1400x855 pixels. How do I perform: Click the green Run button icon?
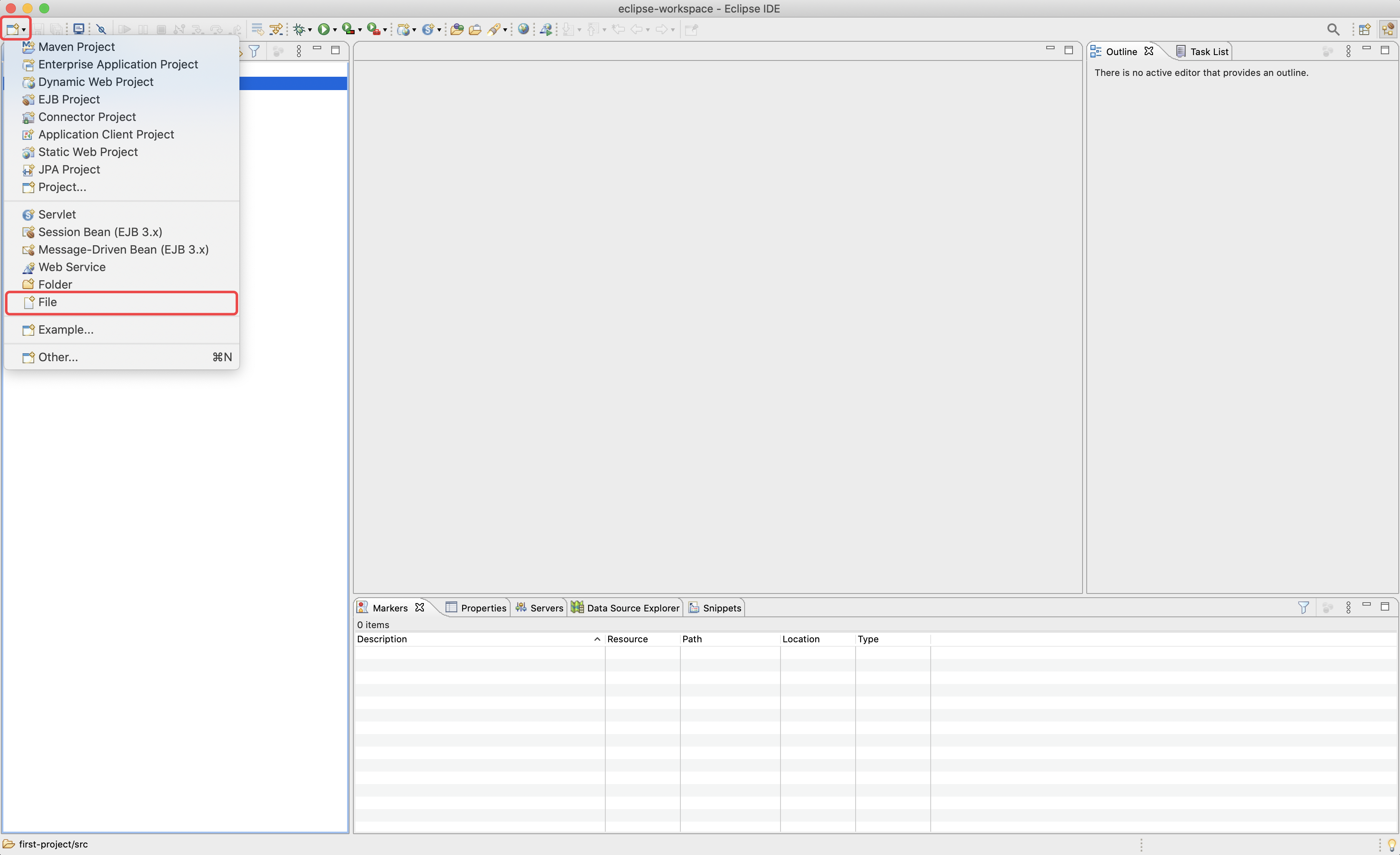tap(323, 29)
